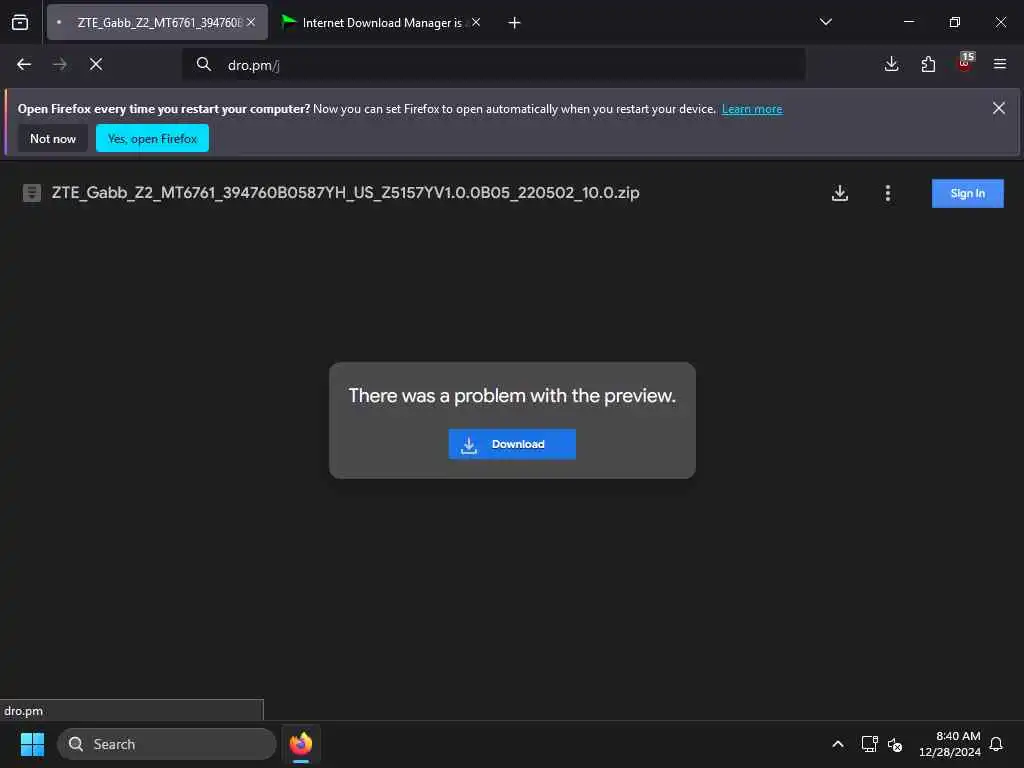The width and height of the screenshot is (1024, 768).
Task: Click the search magnifier in address bar
Action: (204, 65)
